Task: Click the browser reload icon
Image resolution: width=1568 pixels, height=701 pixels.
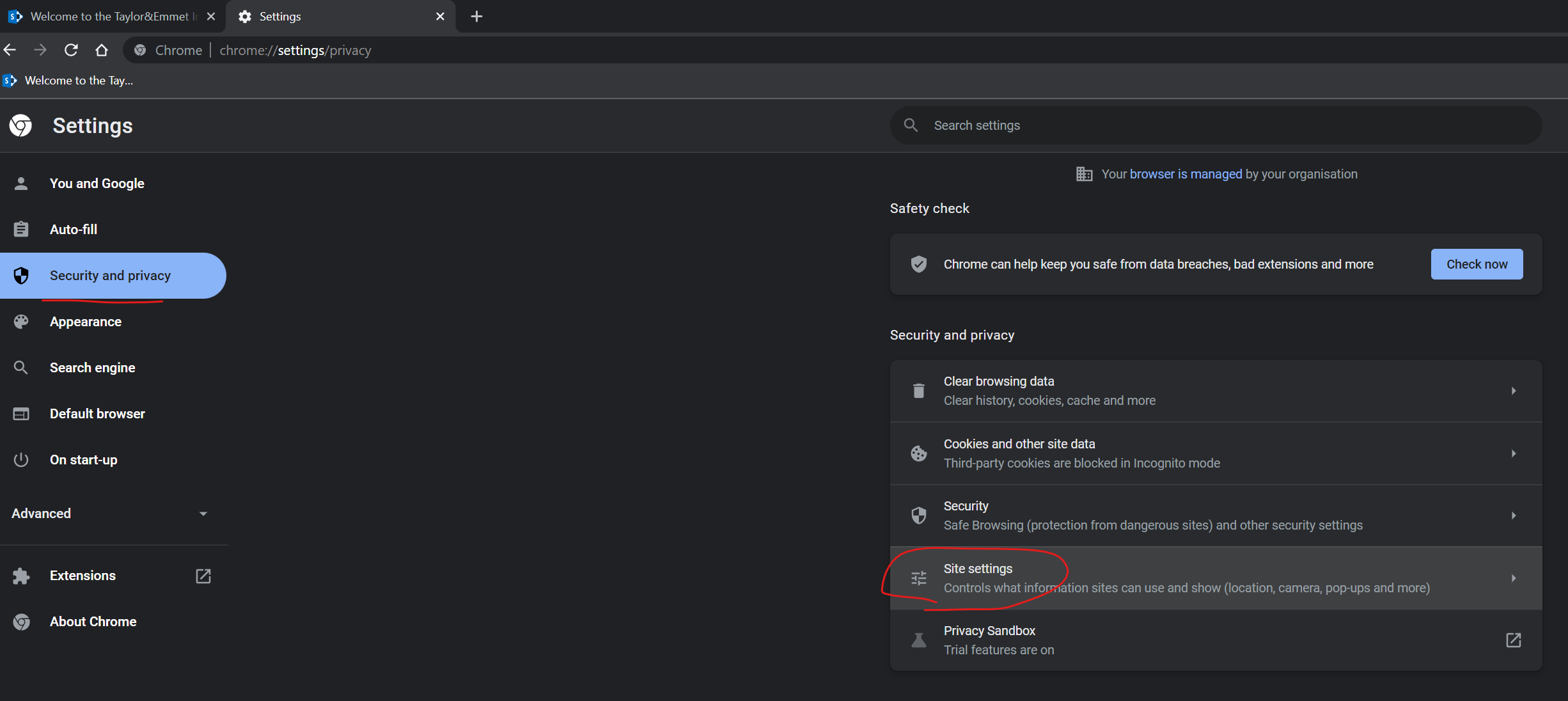Action: 71,50
